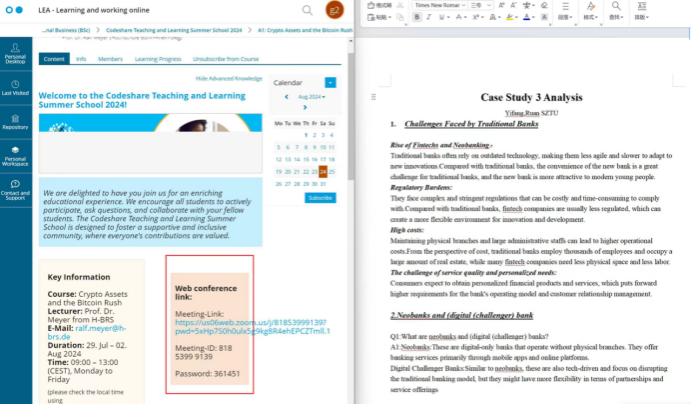Viewport: 692px width, 404px height.
Task: Open Personal Workspace in the LEA sidebar
Action: 15,156
